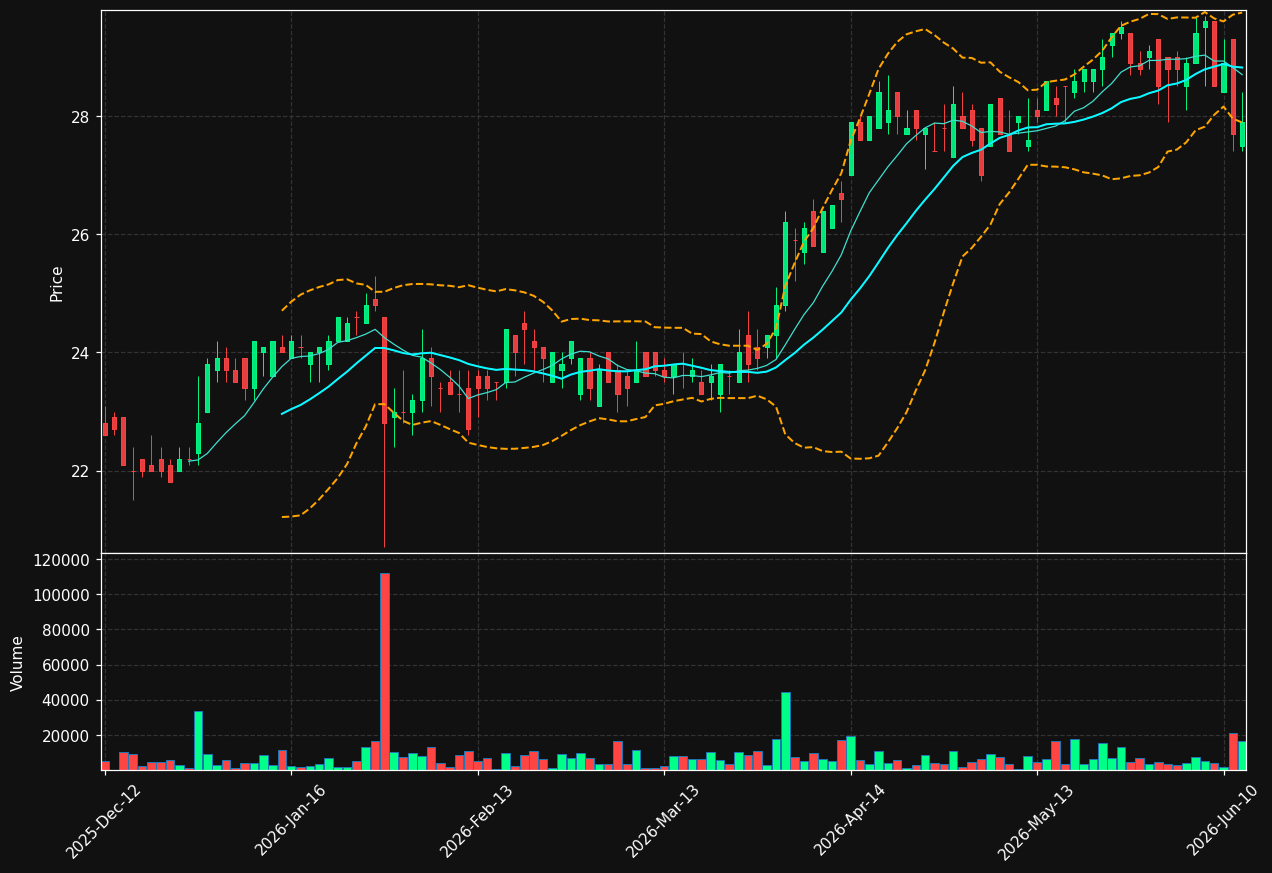The image size is (1272, 873).
Task: Select the 2026-Mar-13 date tick label
Action: (664, 821)
